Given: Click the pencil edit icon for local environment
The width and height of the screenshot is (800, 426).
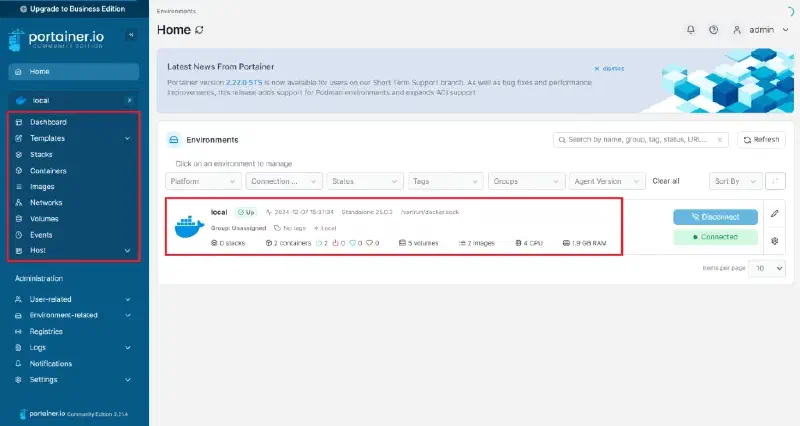Looking at the screenshot, I should (774, 213).
